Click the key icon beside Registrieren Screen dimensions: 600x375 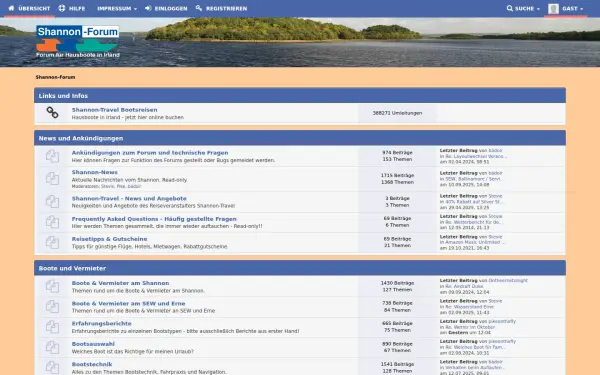(x=199, y=8)
